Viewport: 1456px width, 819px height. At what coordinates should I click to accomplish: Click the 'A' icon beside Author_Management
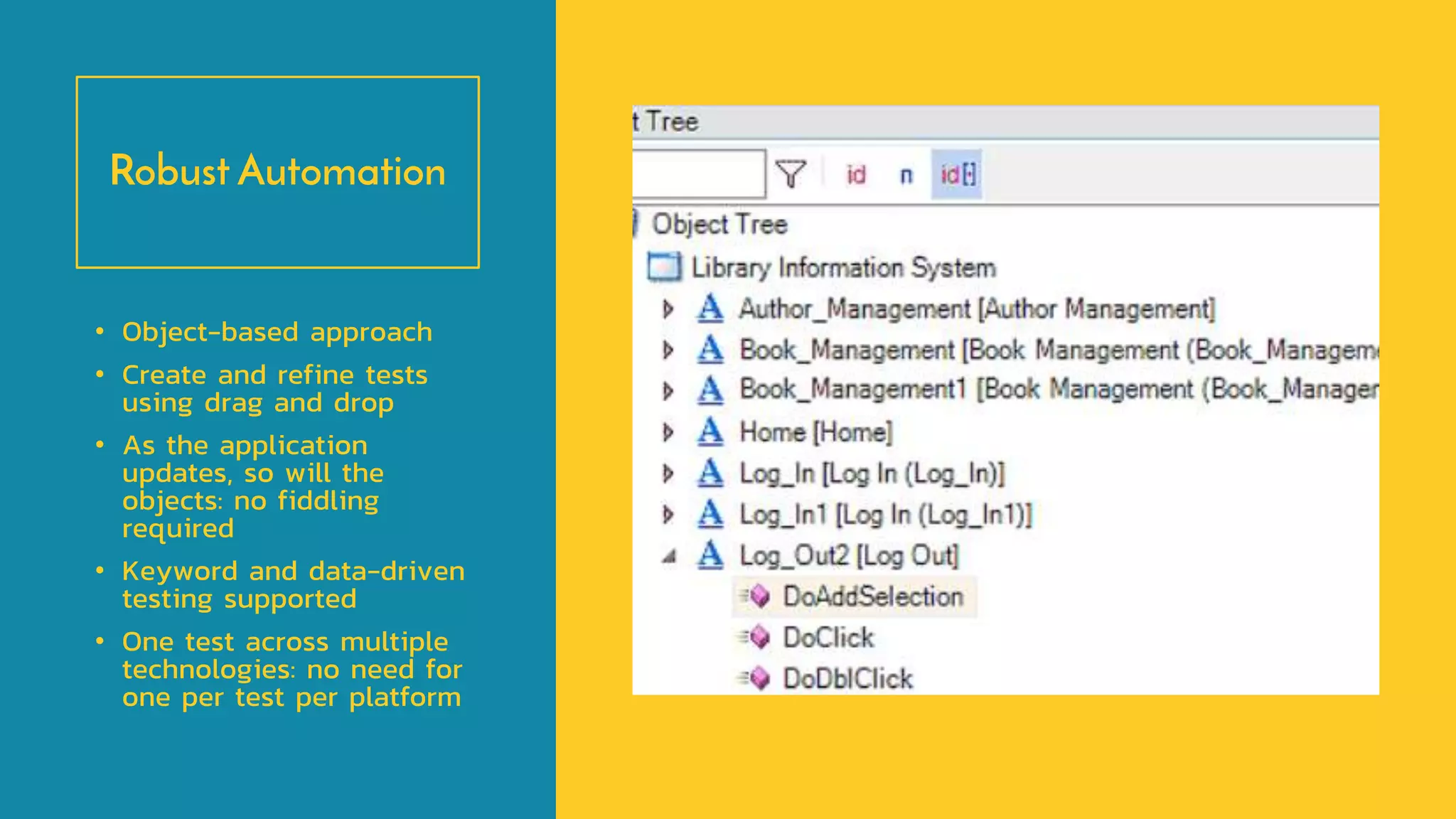710,309
